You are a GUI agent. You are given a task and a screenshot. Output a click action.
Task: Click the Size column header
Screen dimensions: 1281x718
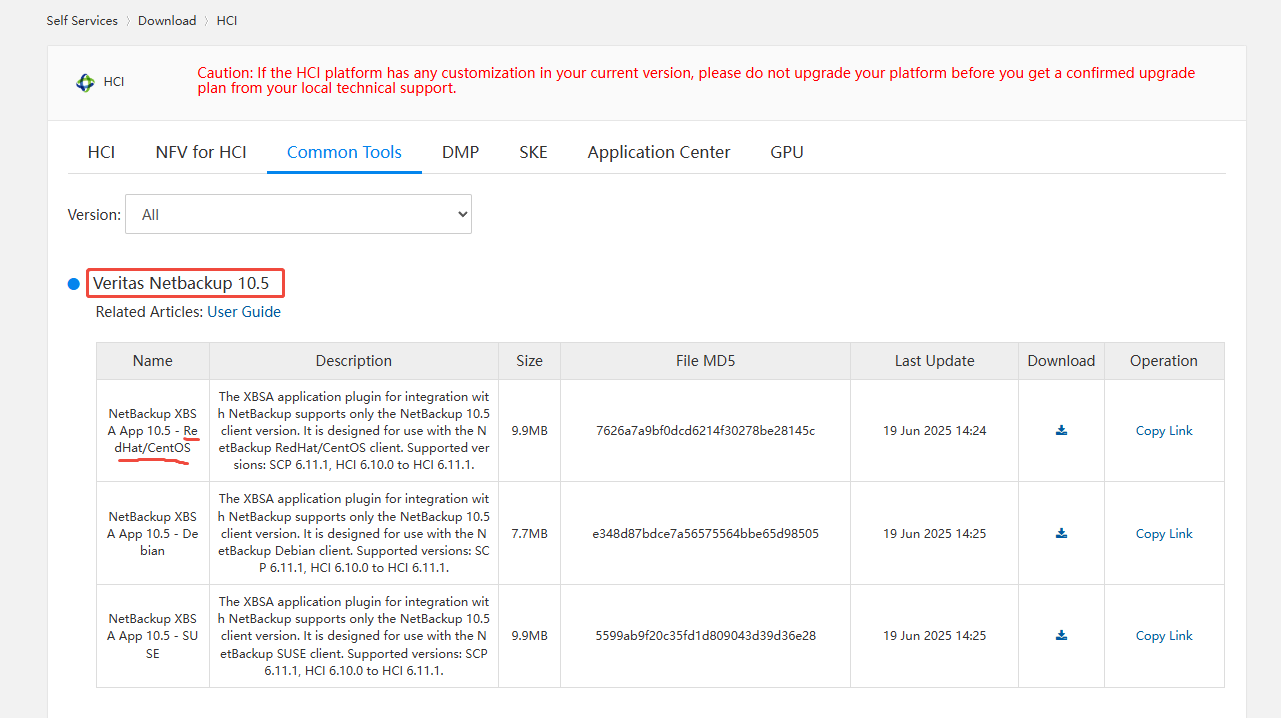tap(530, 361)
